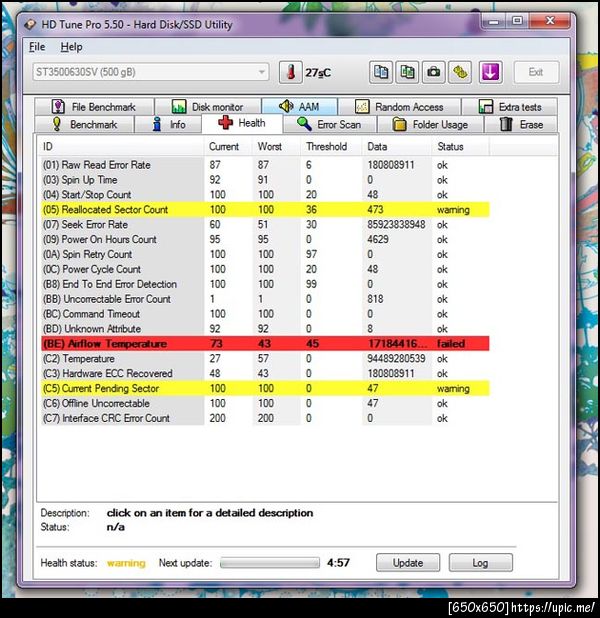The width and height of the screenshot is (600, 618).
Task: Open the ST3500630SV drive dropdown
Action: point(151,72)
